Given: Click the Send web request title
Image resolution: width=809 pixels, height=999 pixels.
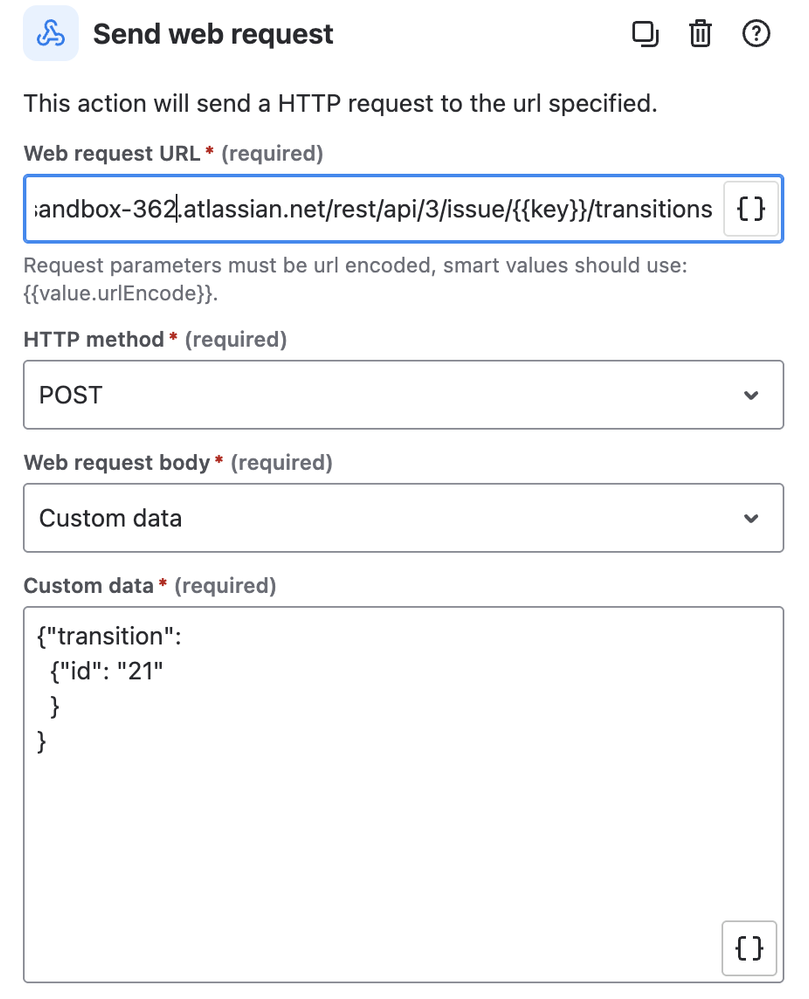Looking at the screenshot, I should coord(212,34).
